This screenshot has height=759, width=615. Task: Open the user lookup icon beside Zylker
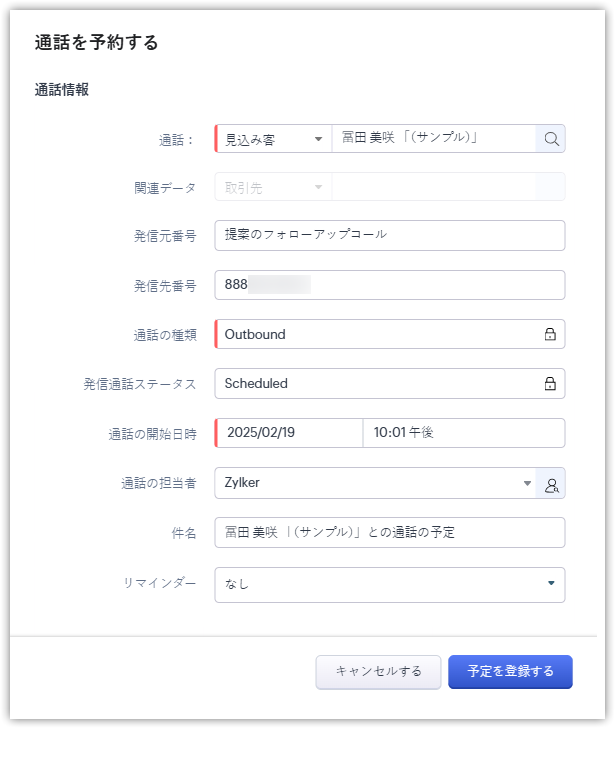[x=550, y=484]
